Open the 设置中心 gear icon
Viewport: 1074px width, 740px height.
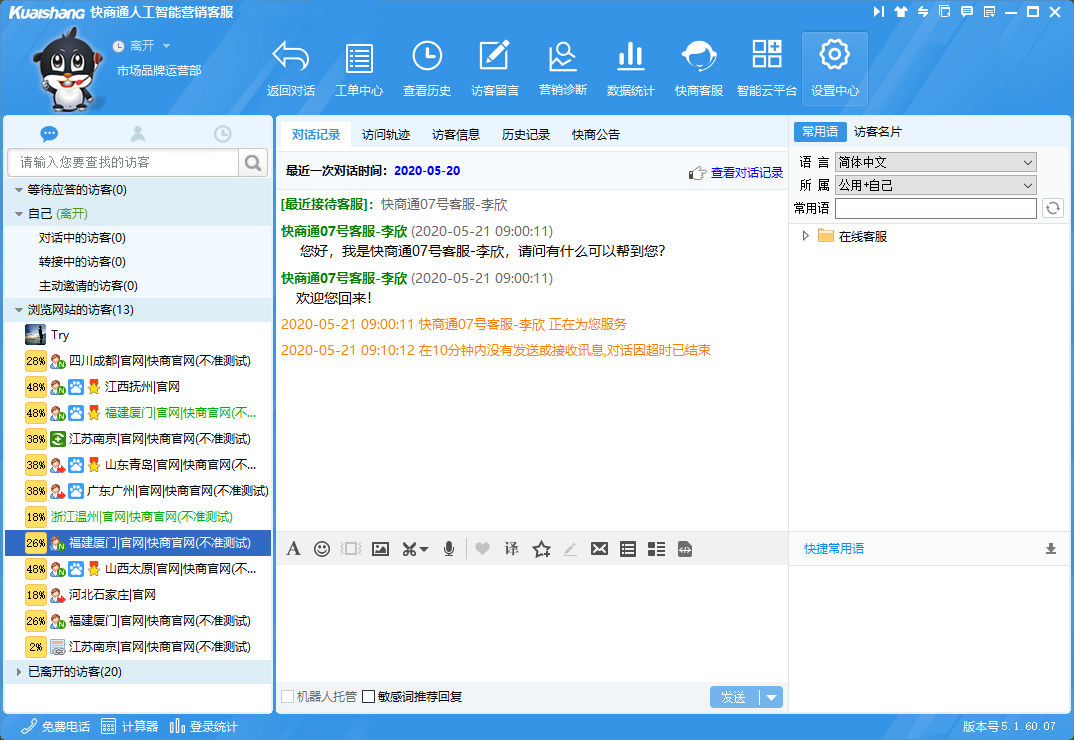click(x=834, y=58)
